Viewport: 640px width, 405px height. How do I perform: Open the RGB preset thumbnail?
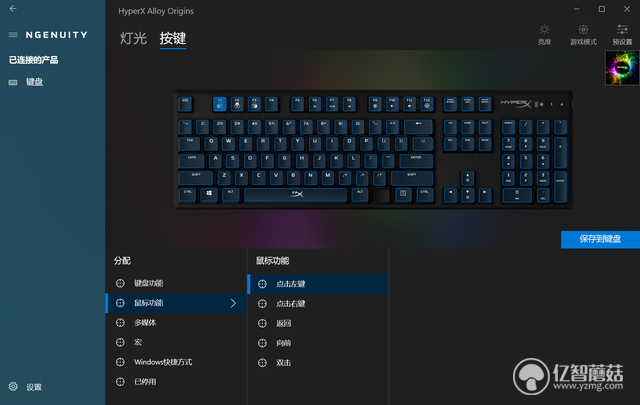pos(622,68)
